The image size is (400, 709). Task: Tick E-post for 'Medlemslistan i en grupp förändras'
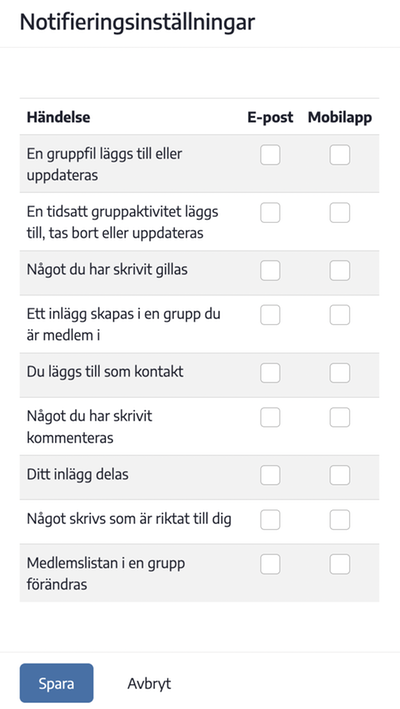point(270,564)
